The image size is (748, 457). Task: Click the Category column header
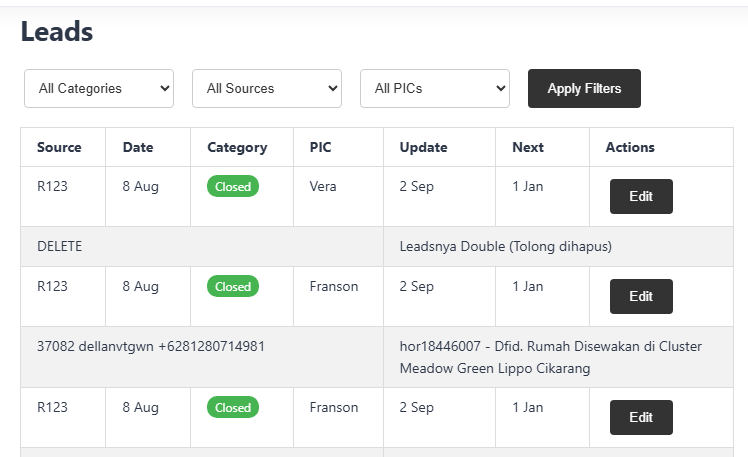237,147
